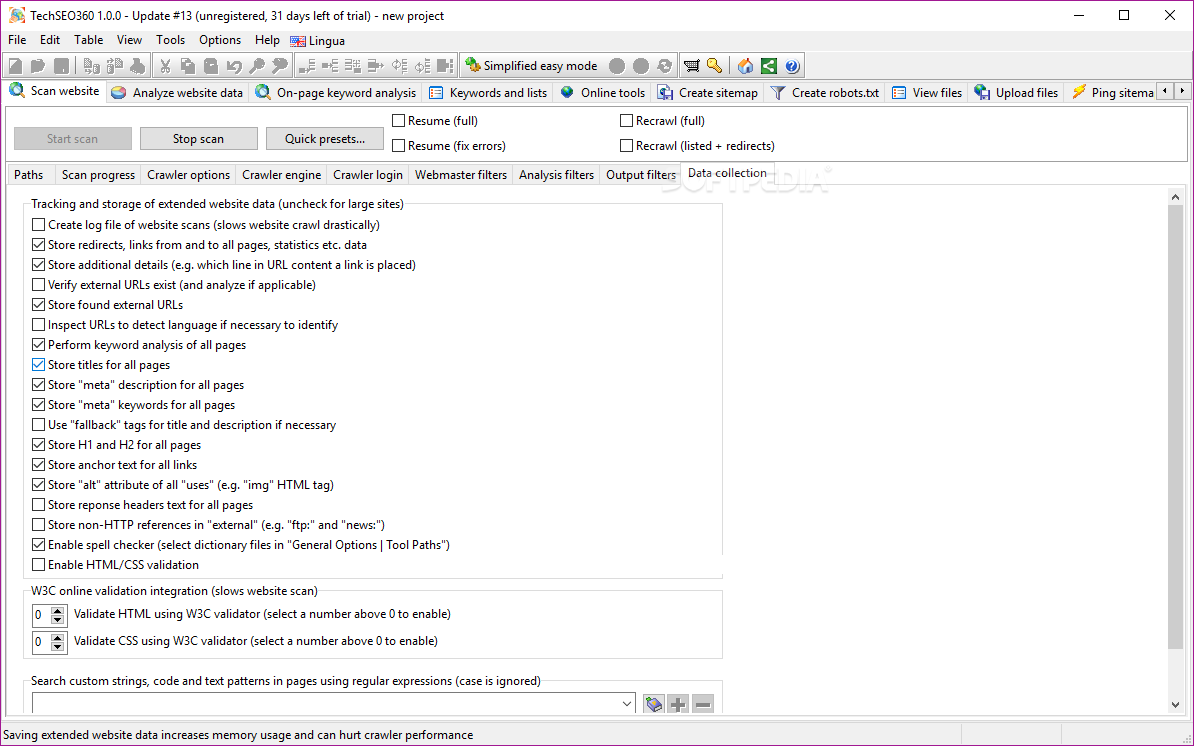Viewport: 1194px width, 746px height.
Task: Open Output filters sub-tab
Action: point(641,175)
